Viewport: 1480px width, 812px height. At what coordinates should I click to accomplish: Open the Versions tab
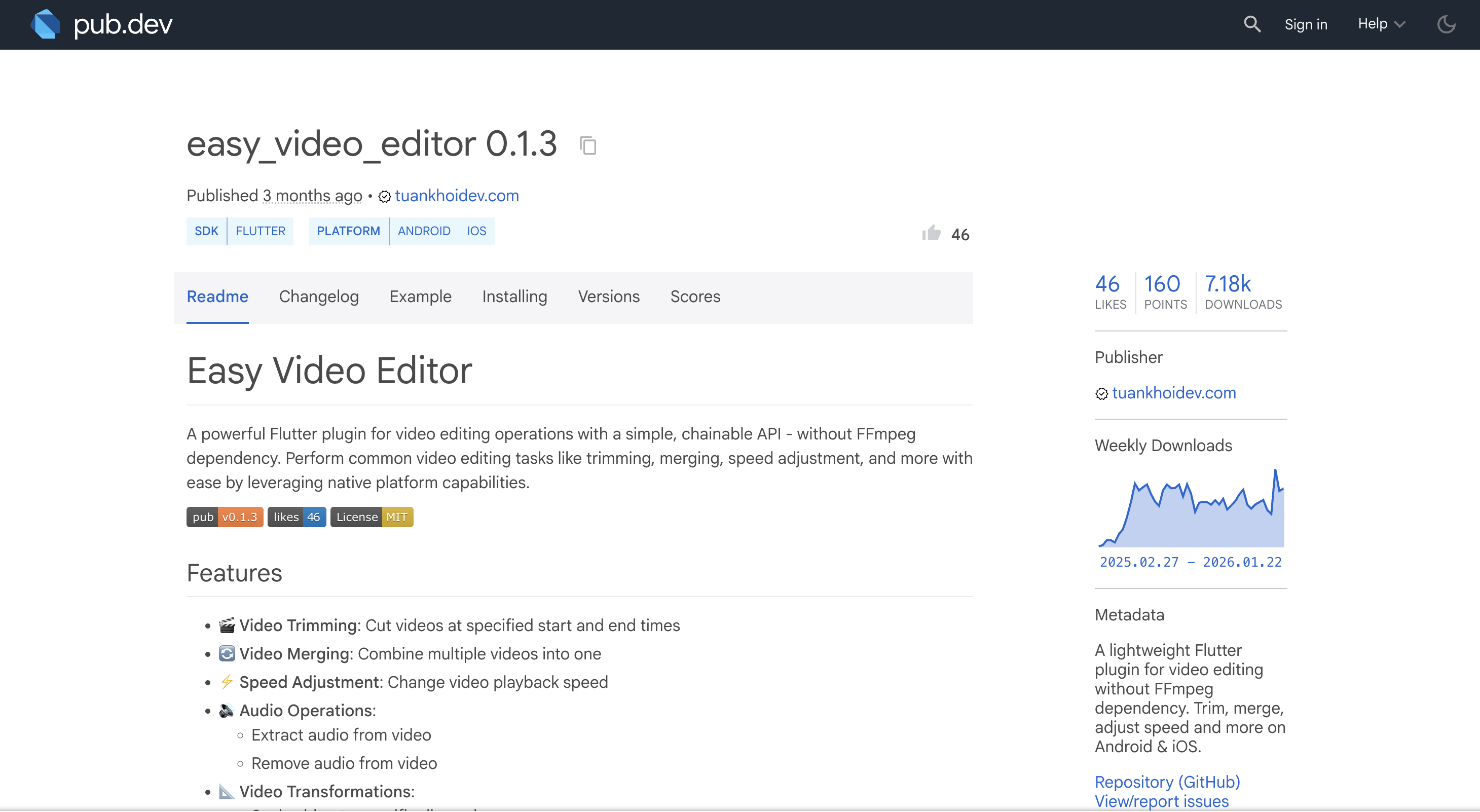click(x=608, y=297)
